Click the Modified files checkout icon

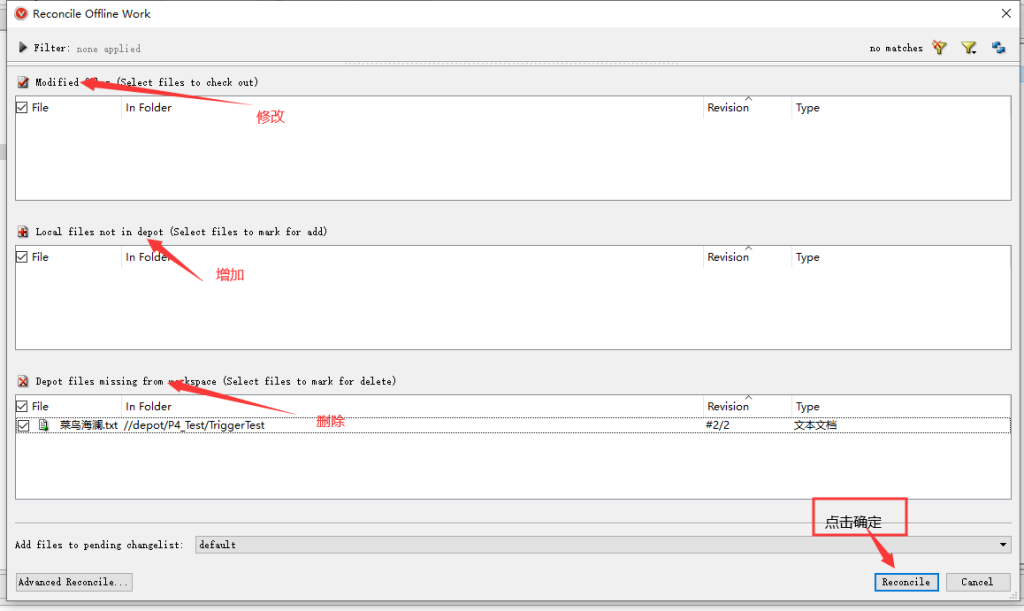point(23,82)
